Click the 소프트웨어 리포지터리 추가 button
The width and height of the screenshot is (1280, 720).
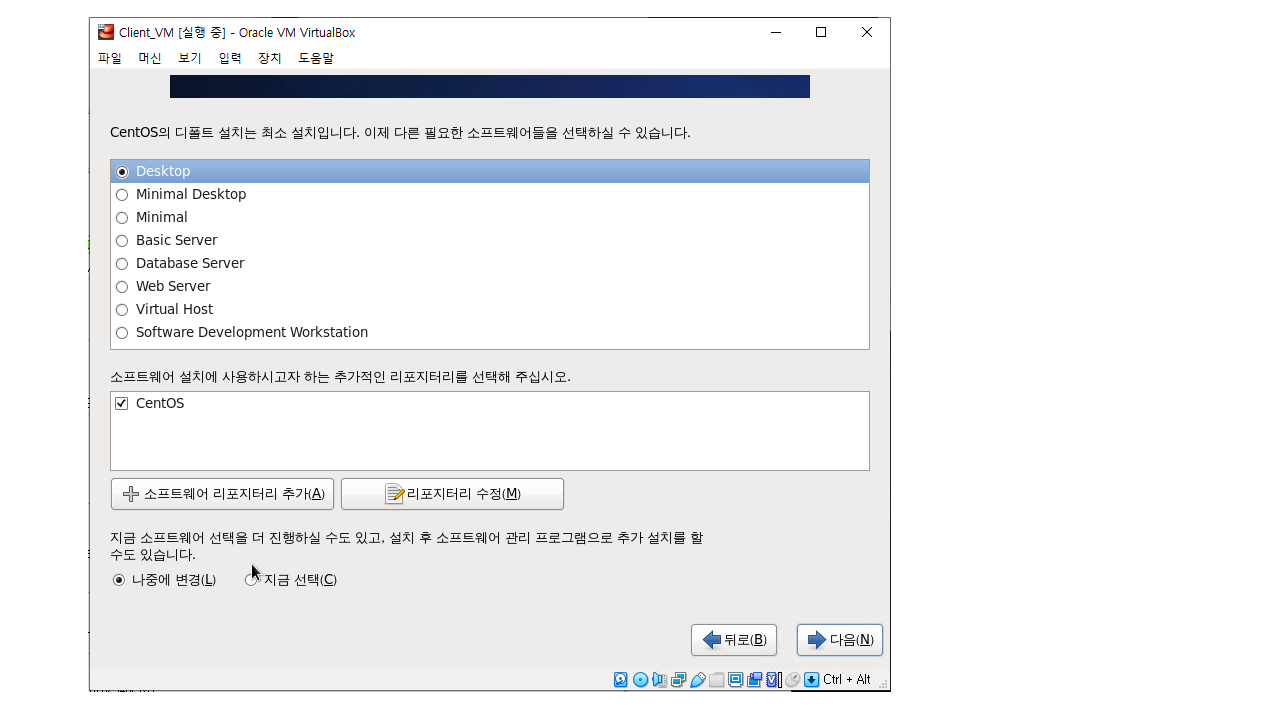pyautogui.click(x=222, y=494)
